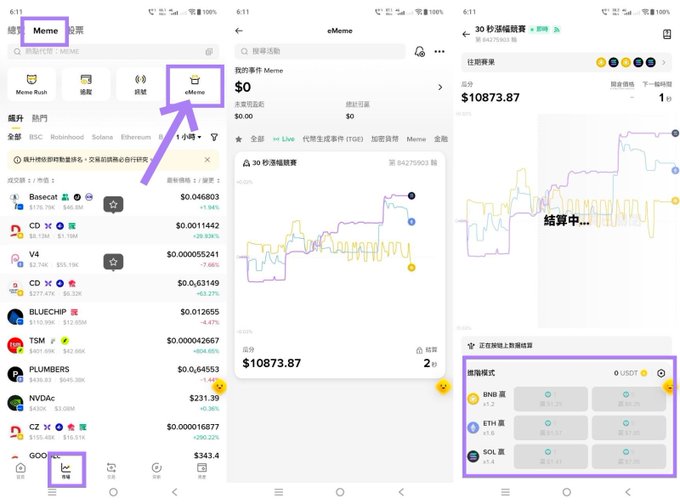680x504 pixels.
Task: Select the star favorites tab on eMeme screen
Action: click(x=239, y=139)
